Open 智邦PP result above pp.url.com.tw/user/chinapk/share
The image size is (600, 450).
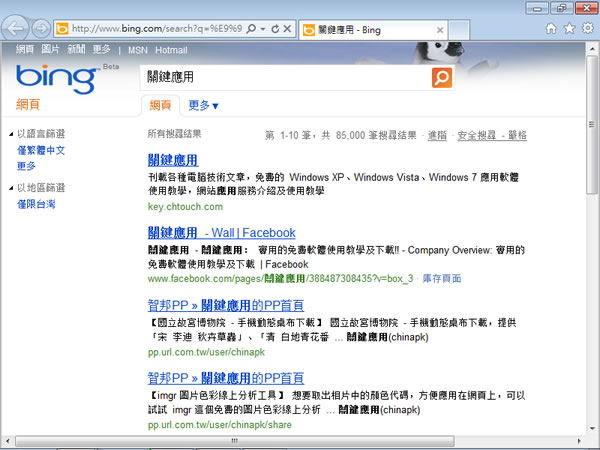coord(226,378)
